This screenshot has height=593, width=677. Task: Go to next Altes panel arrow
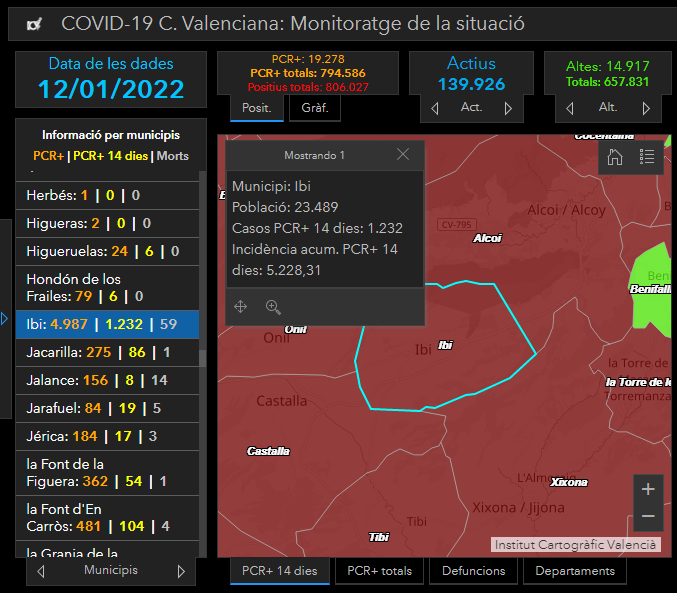pos(646,108)
